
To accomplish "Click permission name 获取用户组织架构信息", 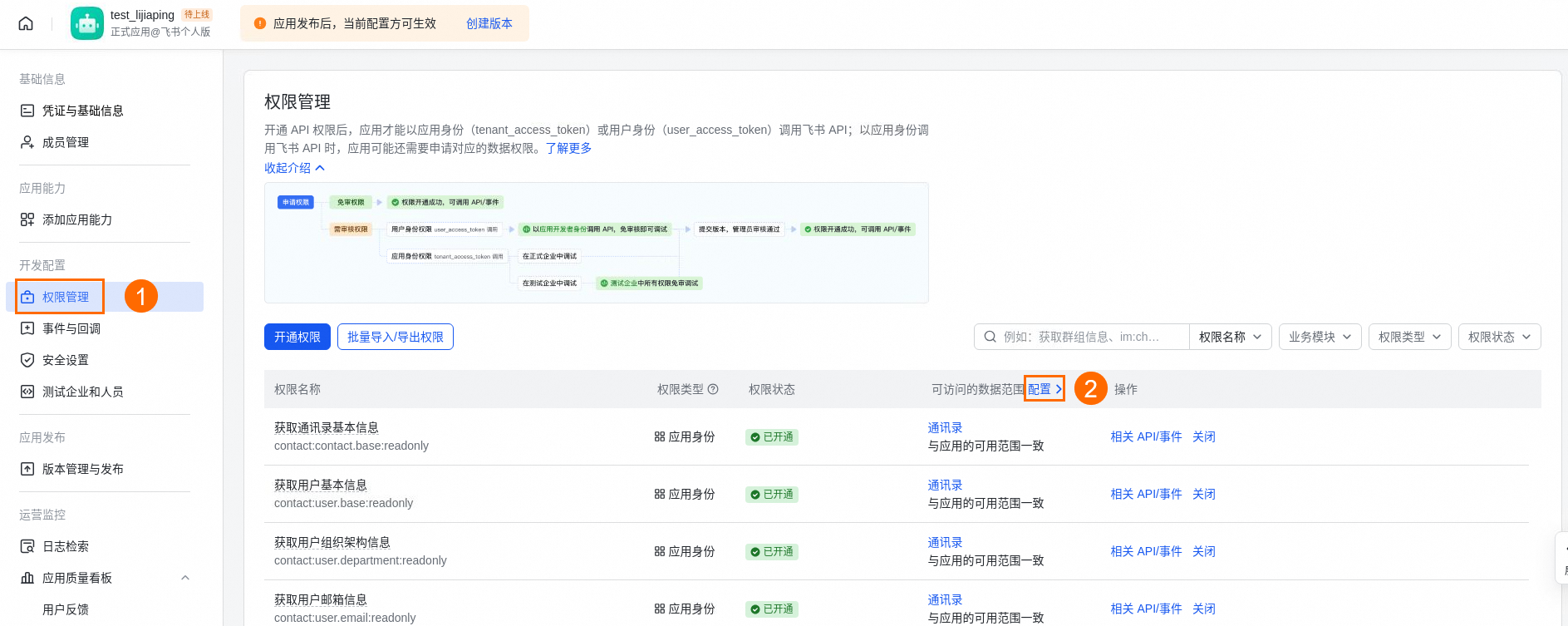I will point(332,542).
